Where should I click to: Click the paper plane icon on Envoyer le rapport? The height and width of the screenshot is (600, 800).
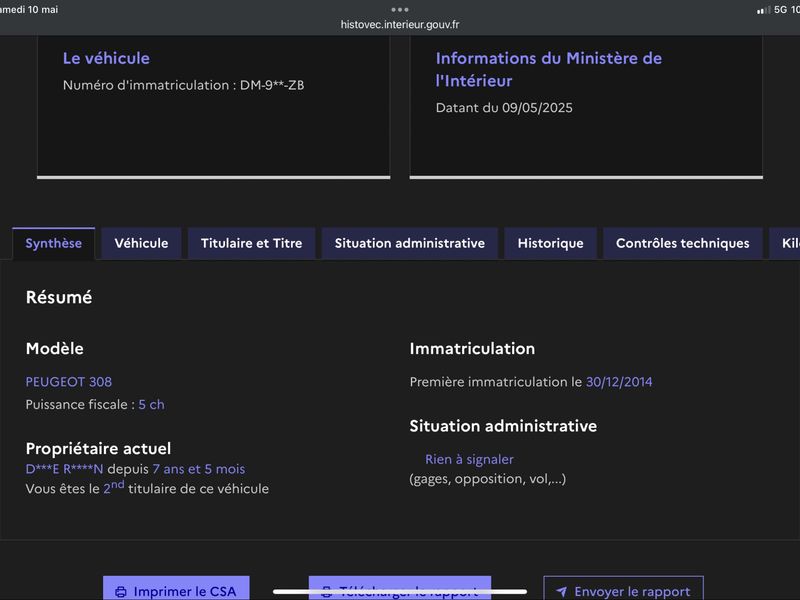[561, 592]
